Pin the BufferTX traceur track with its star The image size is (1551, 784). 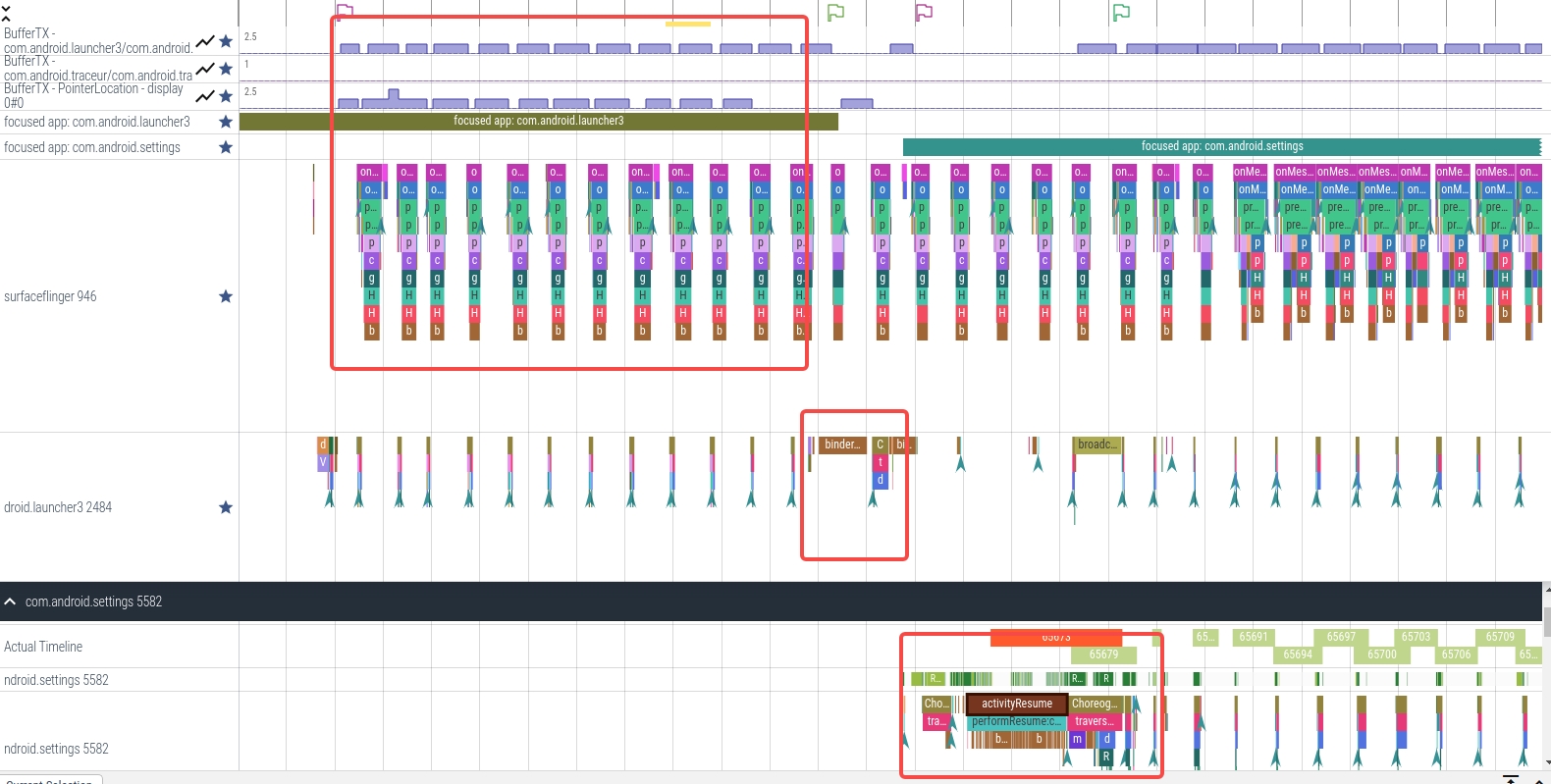226,69
